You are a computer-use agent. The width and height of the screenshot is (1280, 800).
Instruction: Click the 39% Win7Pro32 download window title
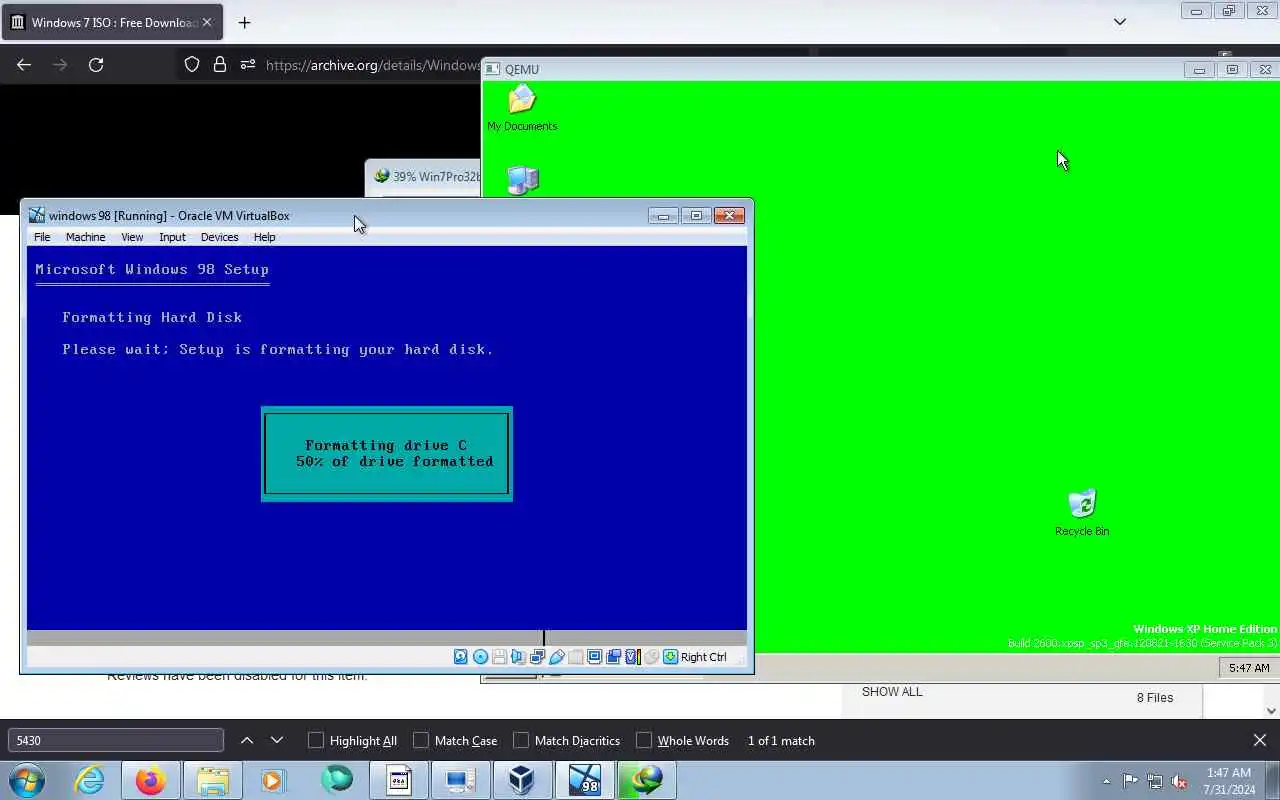pyautogui.click(x=436, y=177)
